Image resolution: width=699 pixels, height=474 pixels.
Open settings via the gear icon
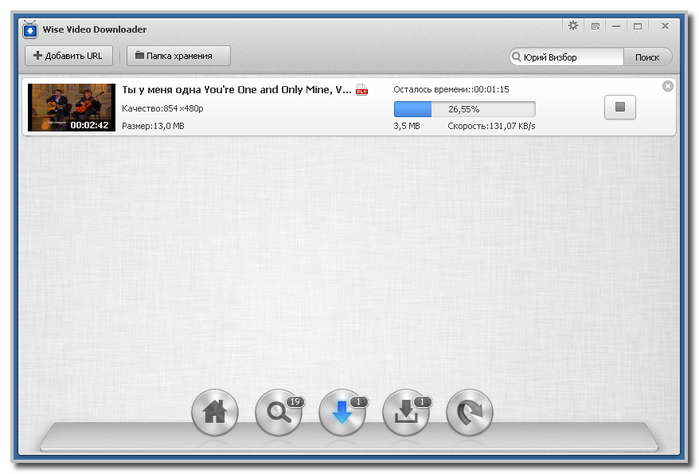coord(573,25)
